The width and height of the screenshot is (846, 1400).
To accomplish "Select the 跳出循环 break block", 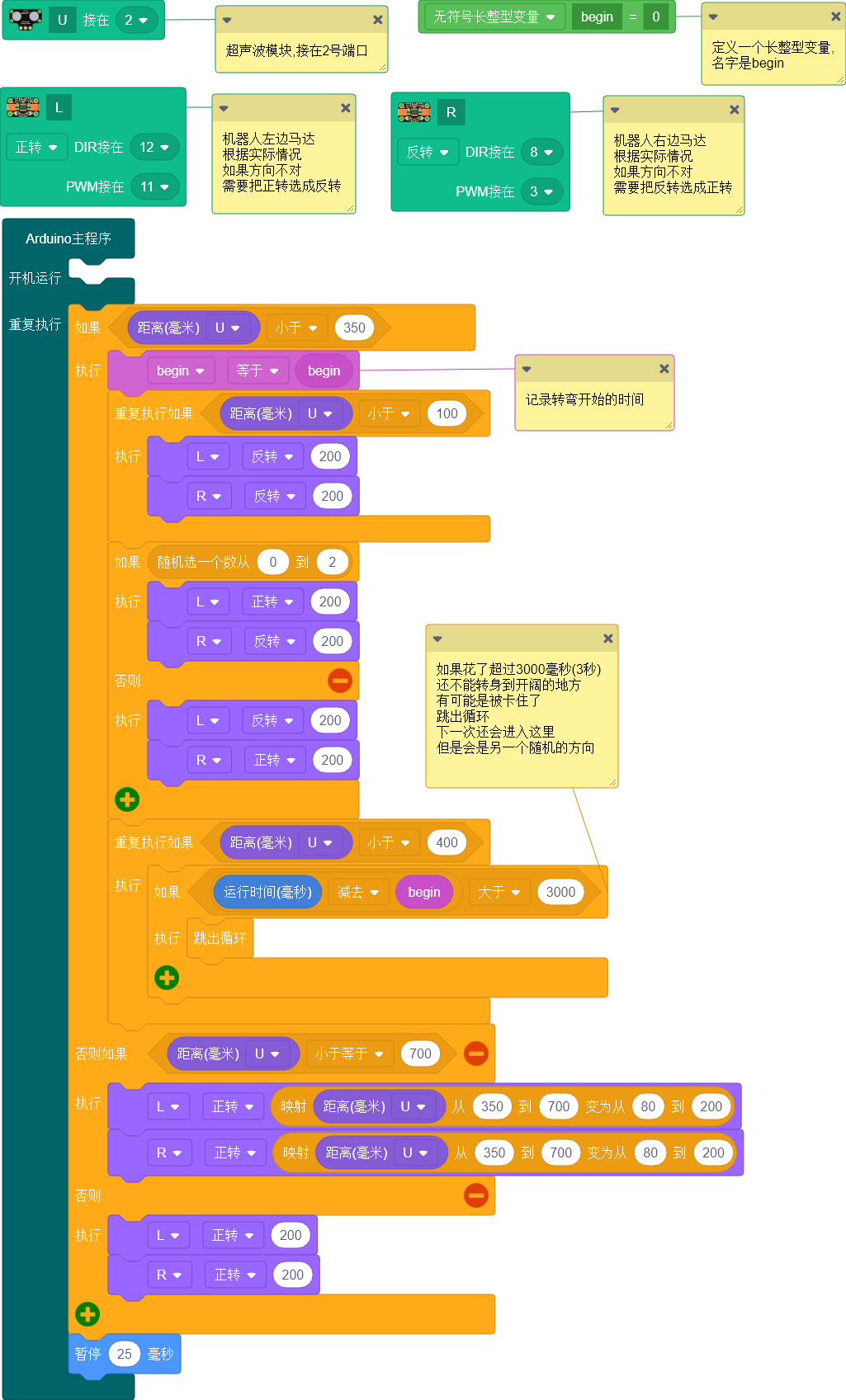I will click(220, 938).
